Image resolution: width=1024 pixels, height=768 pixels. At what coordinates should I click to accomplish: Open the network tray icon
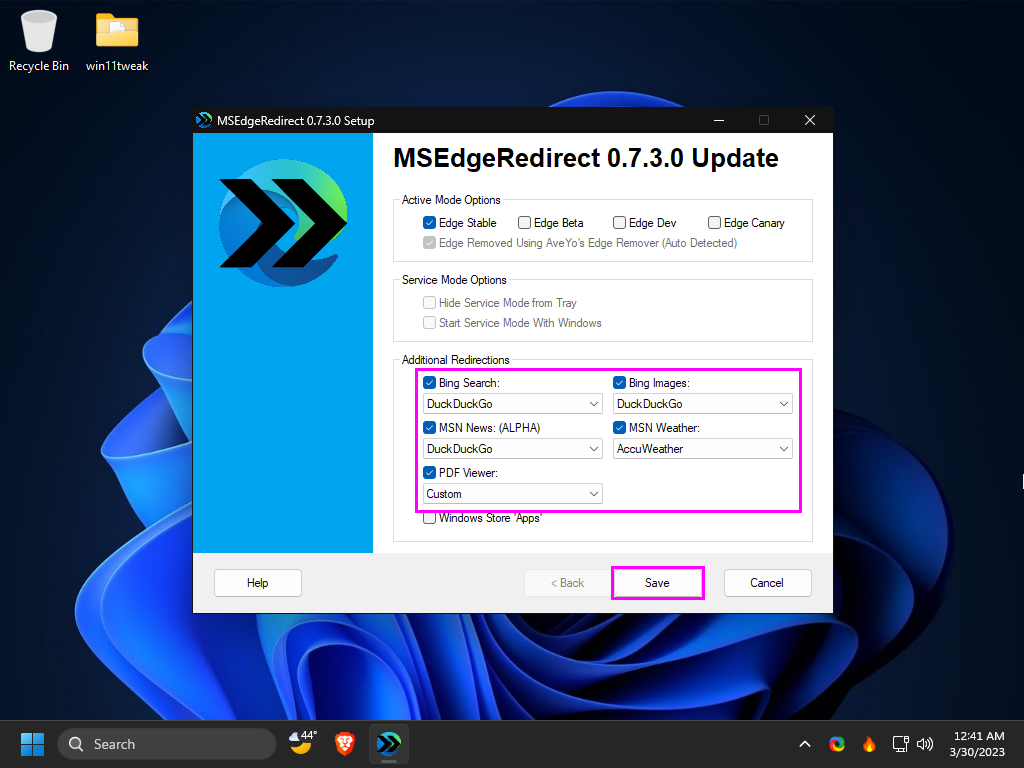tap(901, 744)
